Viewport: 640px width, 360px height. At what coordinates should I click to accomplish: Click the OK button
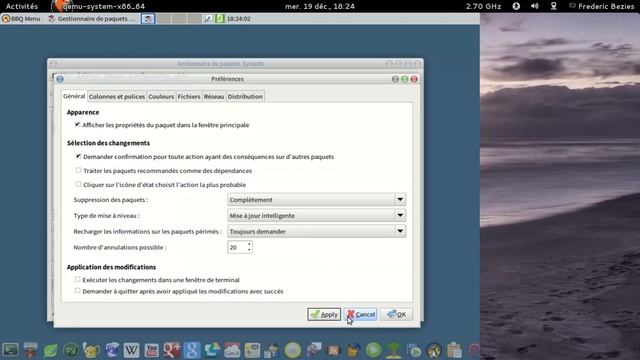point(396,314)
